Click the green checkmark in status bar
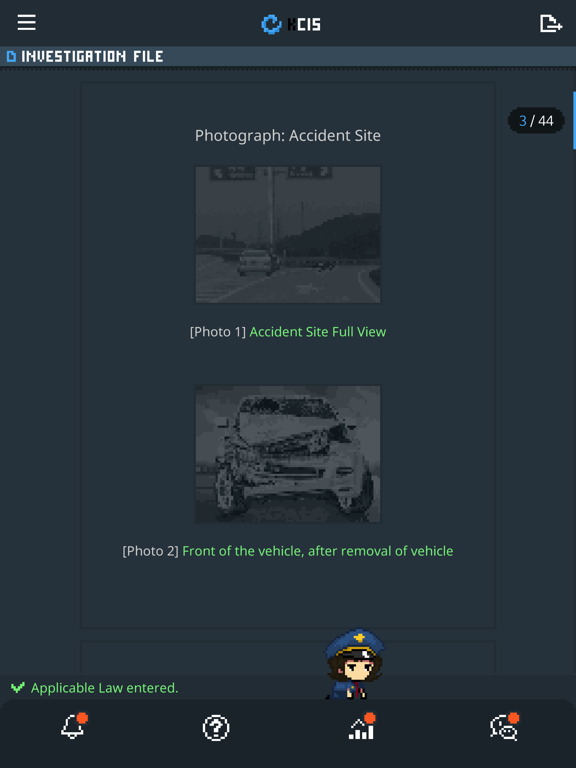The height and width of the screenshot is (768, 576). [18, 687]
